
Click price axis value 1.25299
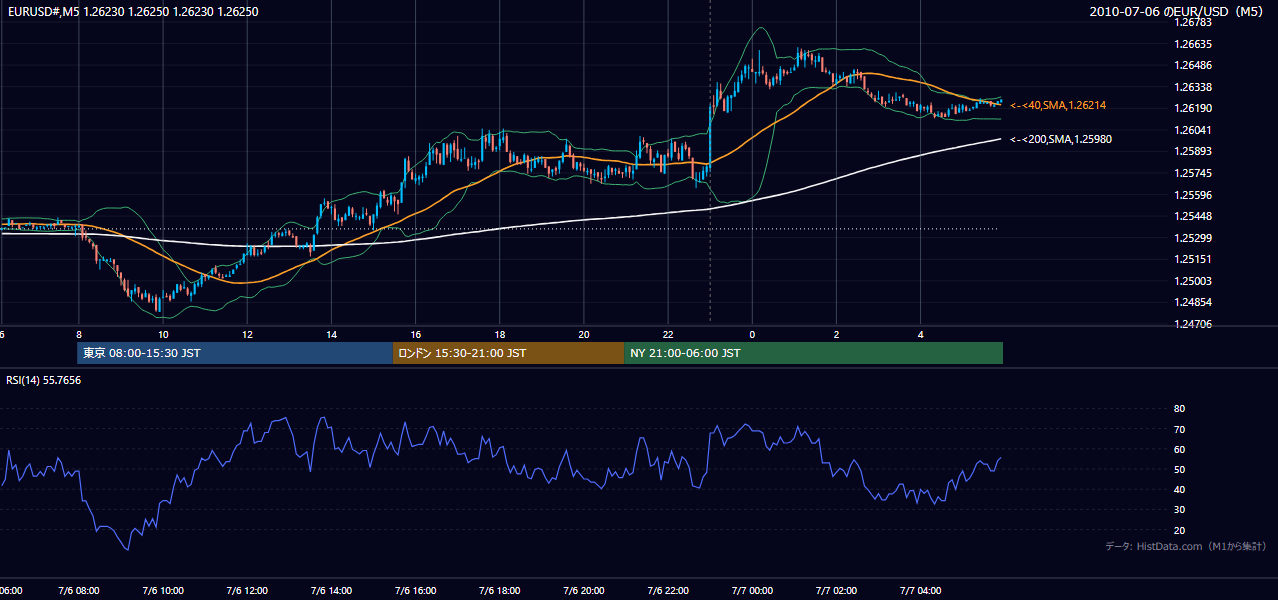(x=1194, y=238)
